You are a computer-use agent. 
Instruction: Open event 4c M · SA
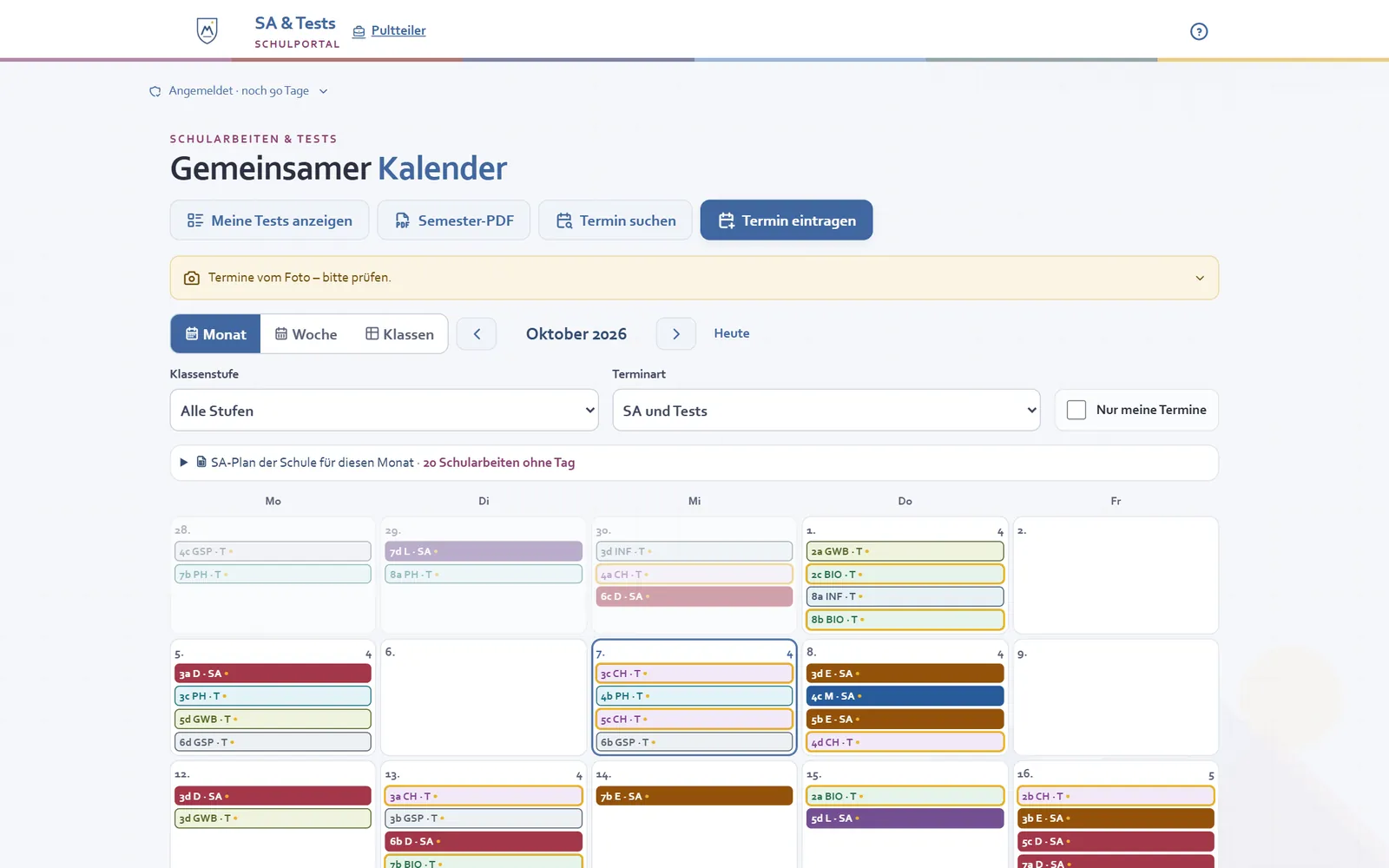point(905,696)
